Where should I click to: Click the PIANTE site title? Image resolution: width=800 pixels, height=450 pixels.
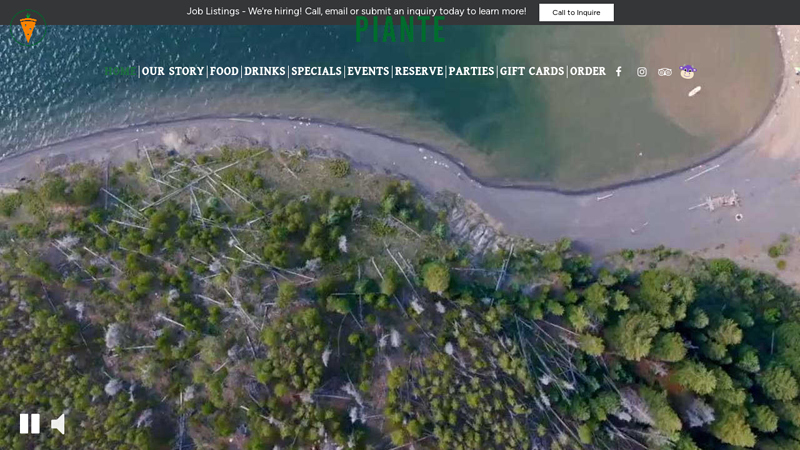point(401,30)
